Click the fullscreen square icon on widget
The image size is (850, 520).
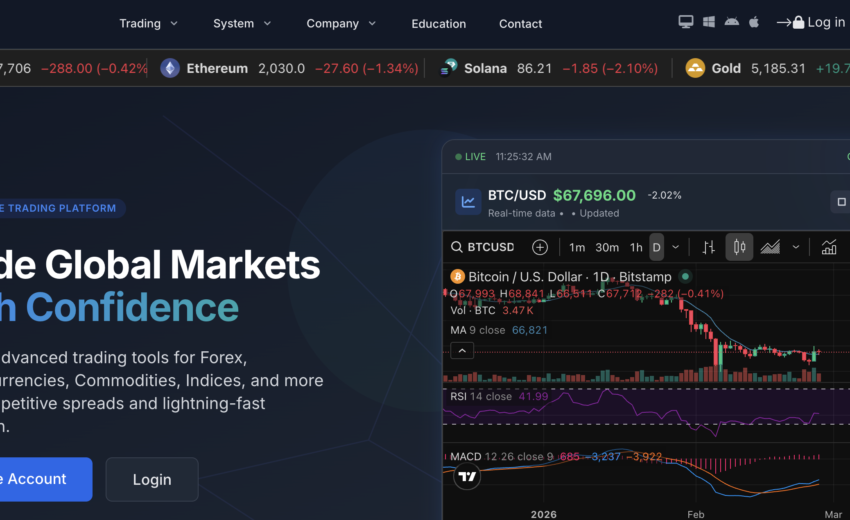(841, 202)
